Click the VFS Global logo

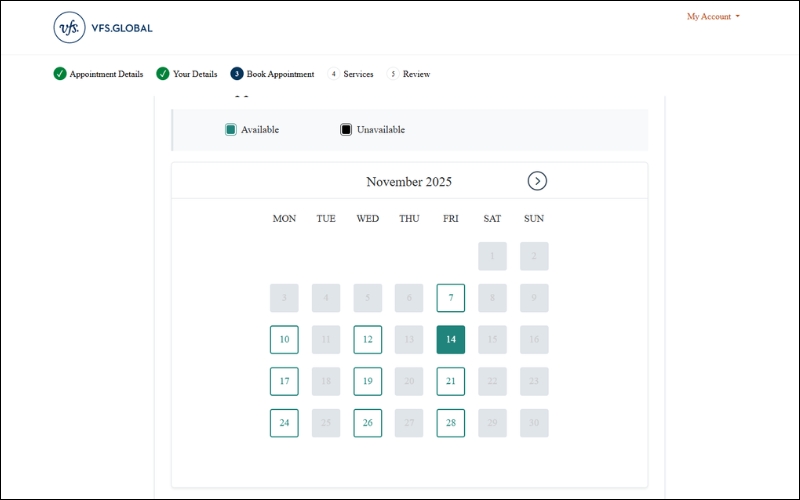point(103,28)
